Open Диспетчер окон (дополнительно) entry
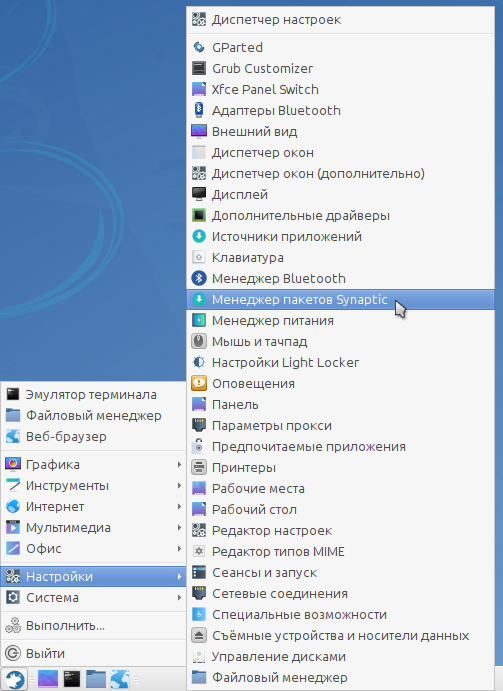The image size is (503, 691). tap(340, 174)
